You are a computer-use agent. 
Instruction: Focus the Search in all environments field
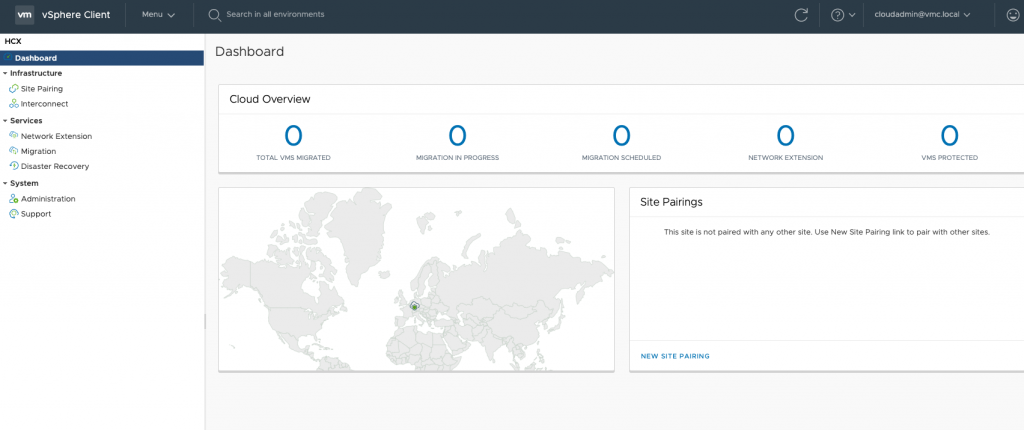coord(275,14)
